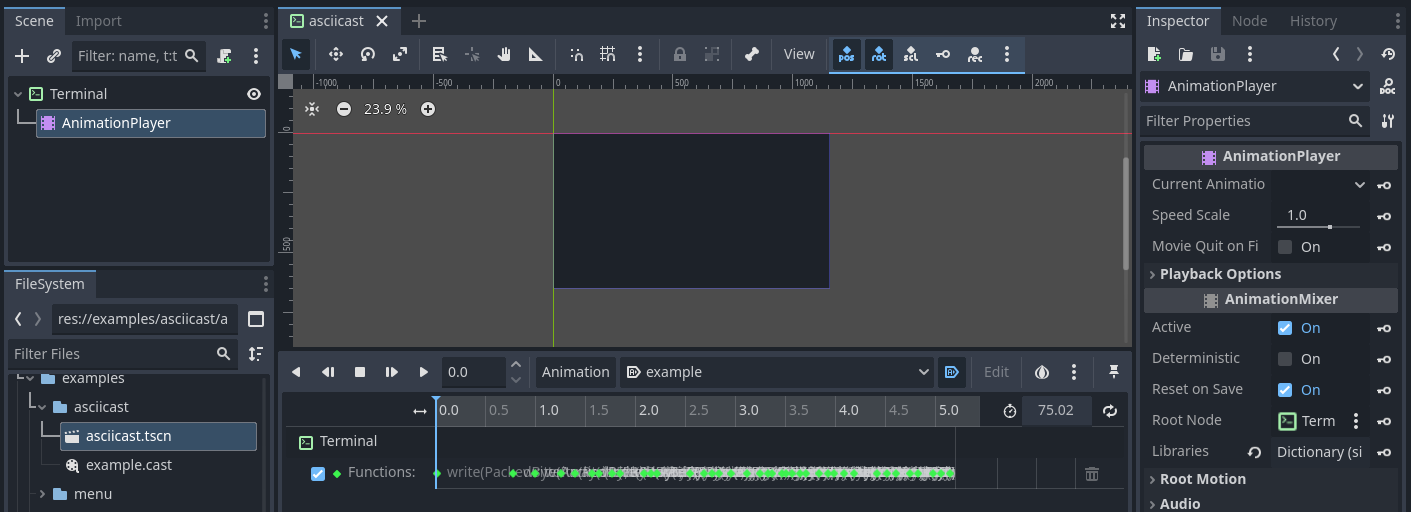1411x512 pixels.
Task: Uncheck Active checkbox
Action: pyautogui.click(x=1285, y=328)
